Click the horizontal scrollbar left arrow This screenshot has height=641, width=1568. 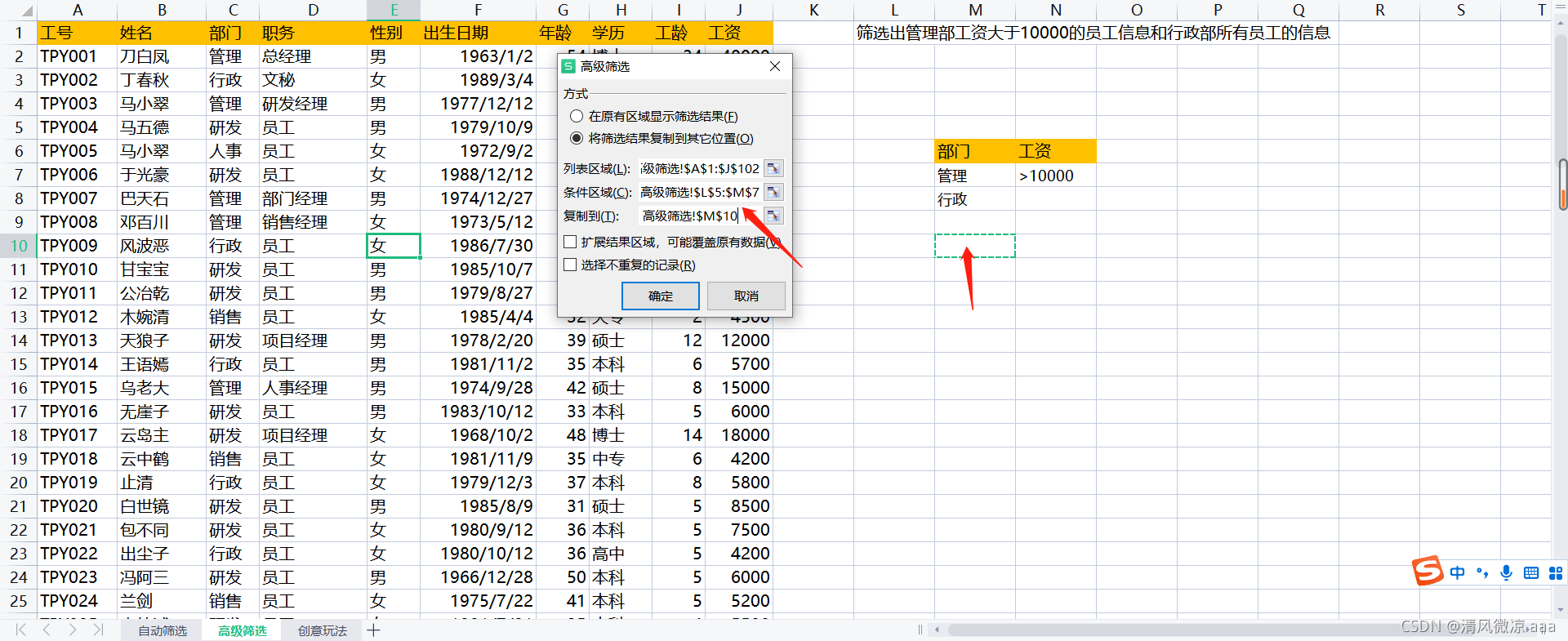[937, 630]
